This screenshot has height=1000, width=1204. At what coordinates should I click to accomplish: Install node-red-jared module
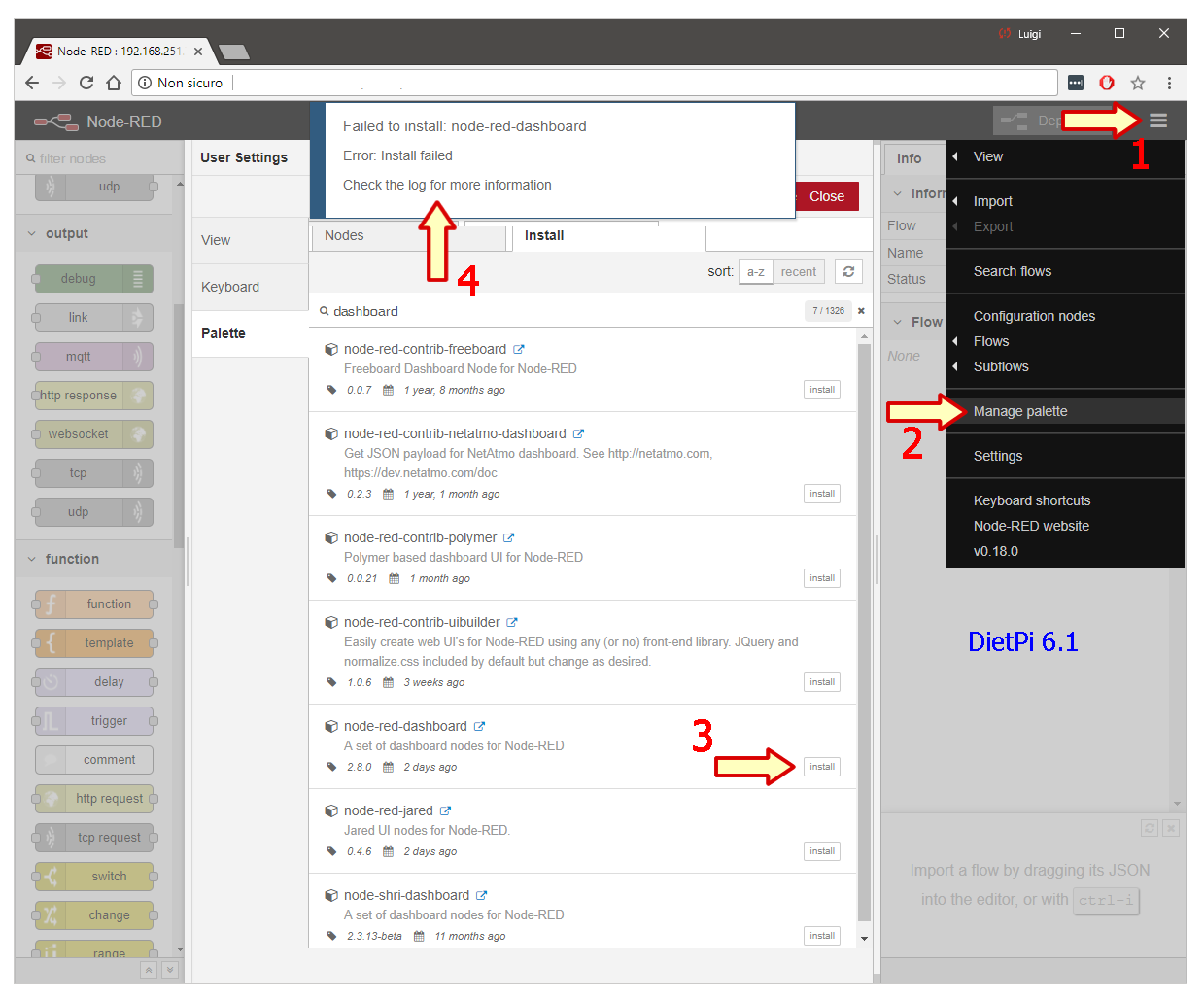[x=822, y=851]
